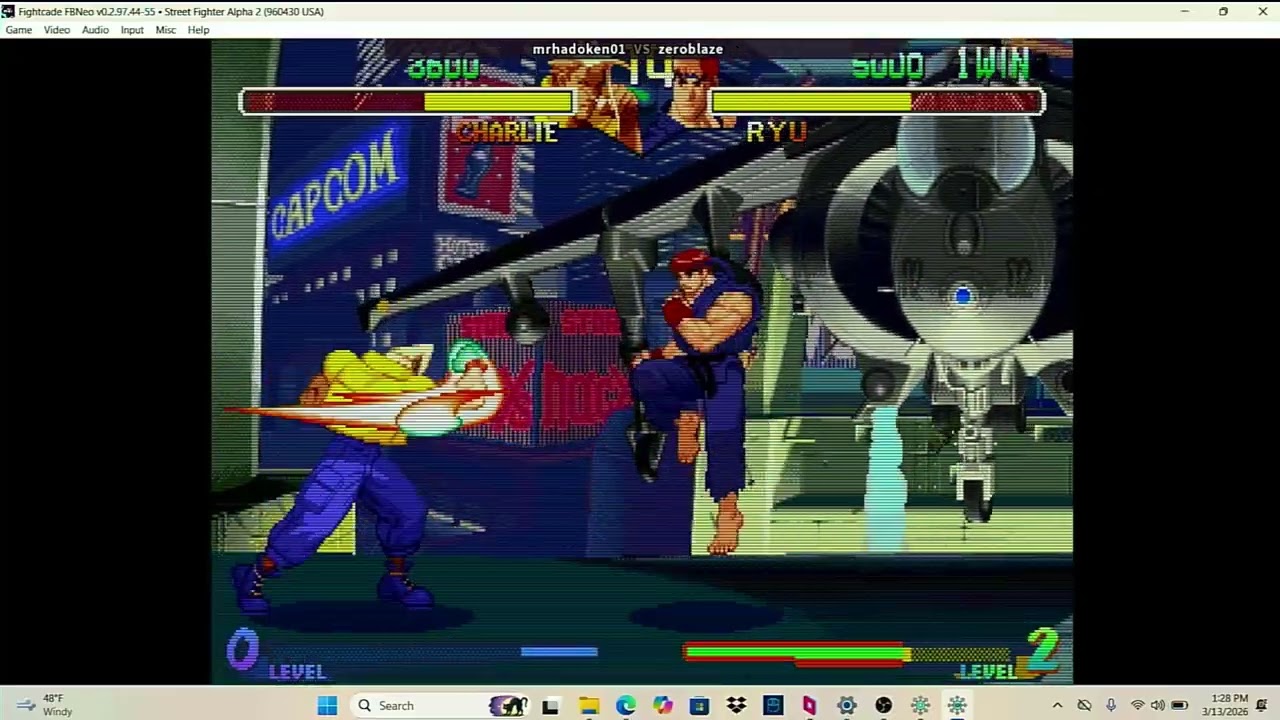Open Microsoft Store from the taskbar
This screenshot has width=1280, height=720.
[700, 706]
